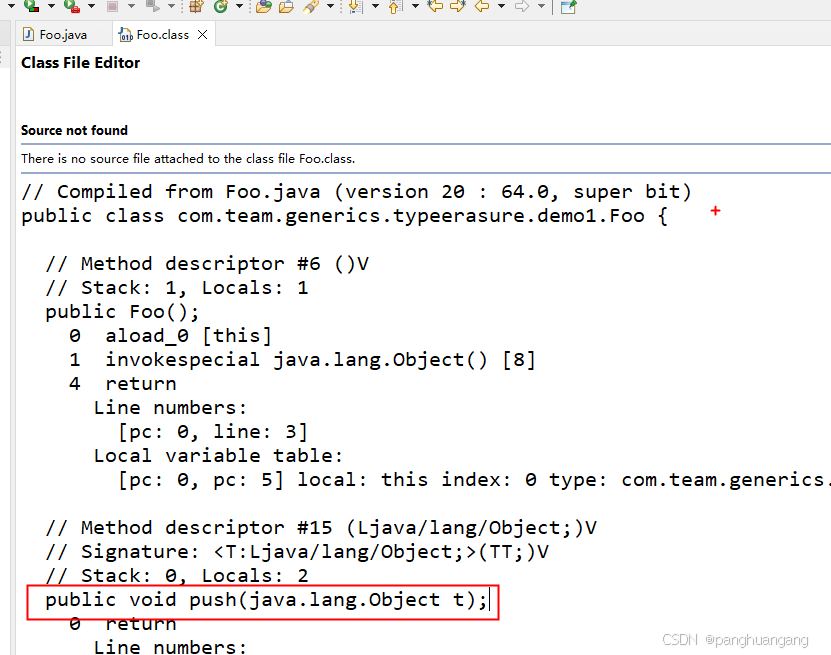Click the 'public Foo();' constructor line

click(x=122, y=312)
